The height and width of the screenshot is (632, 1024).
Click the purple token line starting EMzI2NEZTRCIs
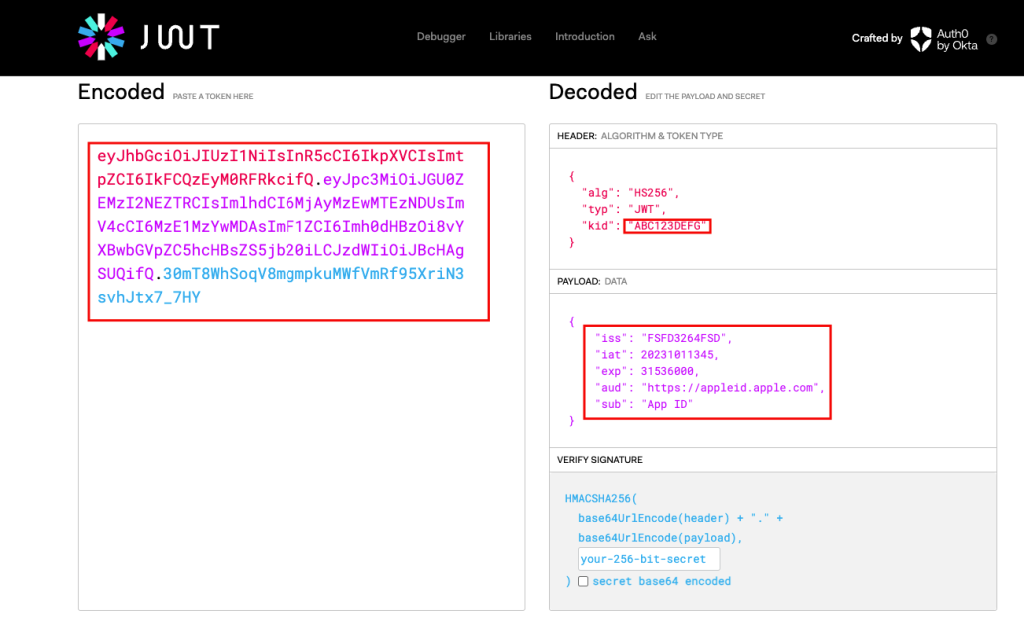(x=280, y=203)
